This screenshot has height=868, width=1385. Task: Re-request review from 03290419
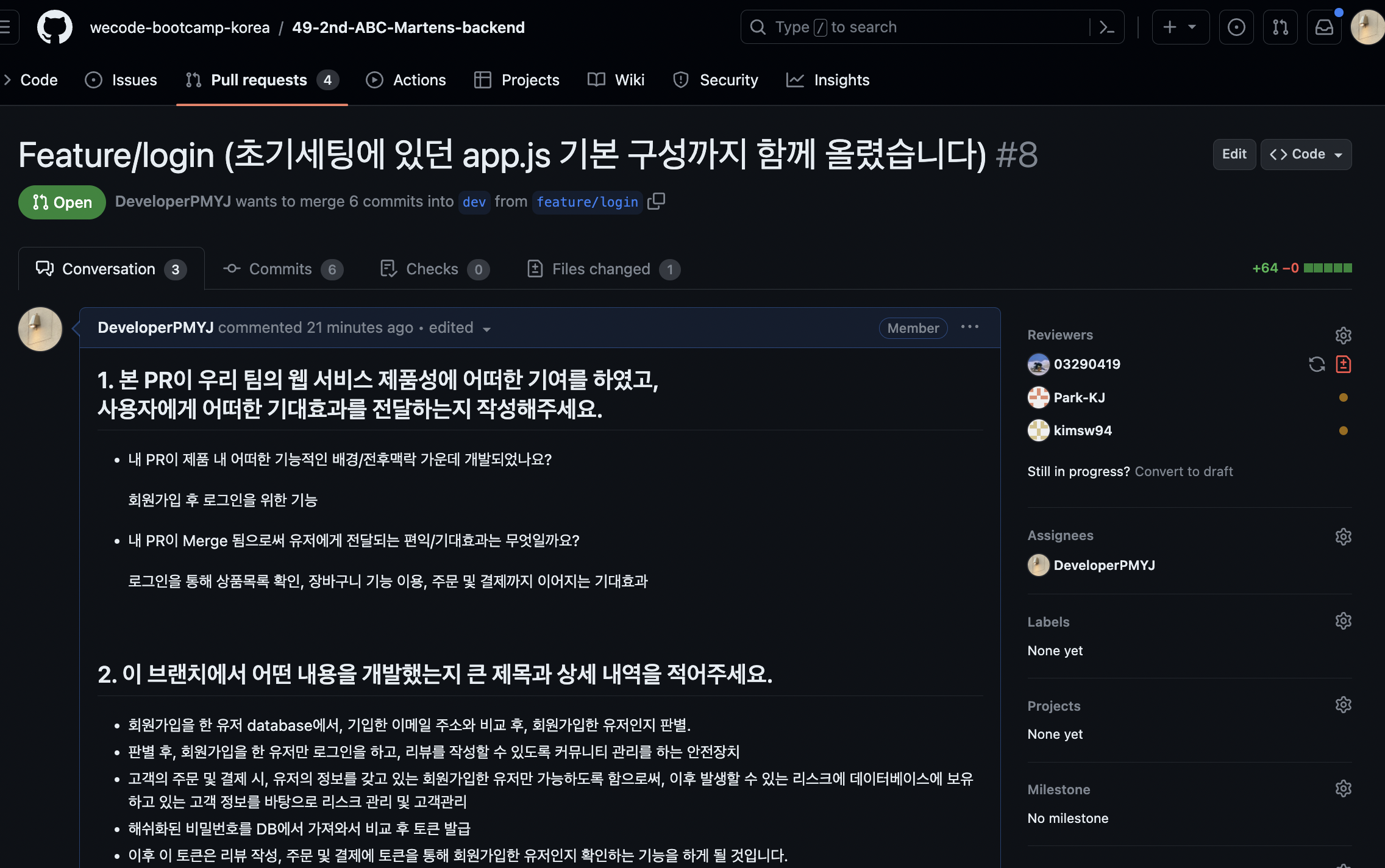click(1317, 364)
